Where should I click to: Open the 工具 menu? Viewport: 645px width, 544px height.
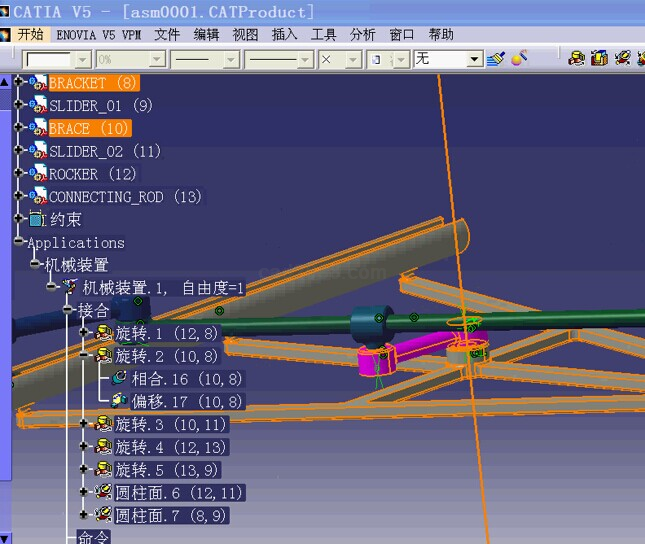coord(324,34)
